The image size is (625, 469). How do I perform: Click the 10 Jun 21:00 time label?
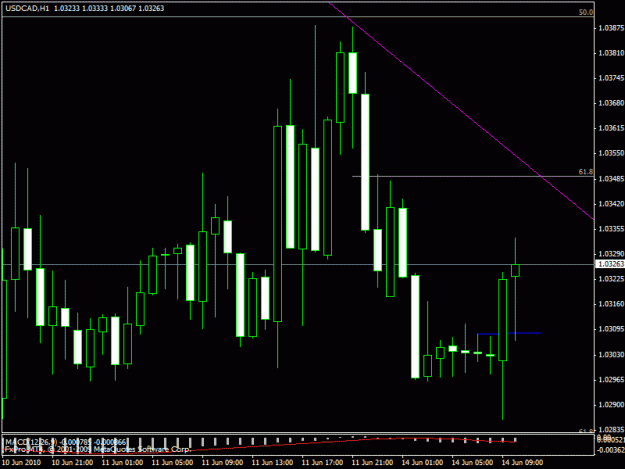(73, 463)
